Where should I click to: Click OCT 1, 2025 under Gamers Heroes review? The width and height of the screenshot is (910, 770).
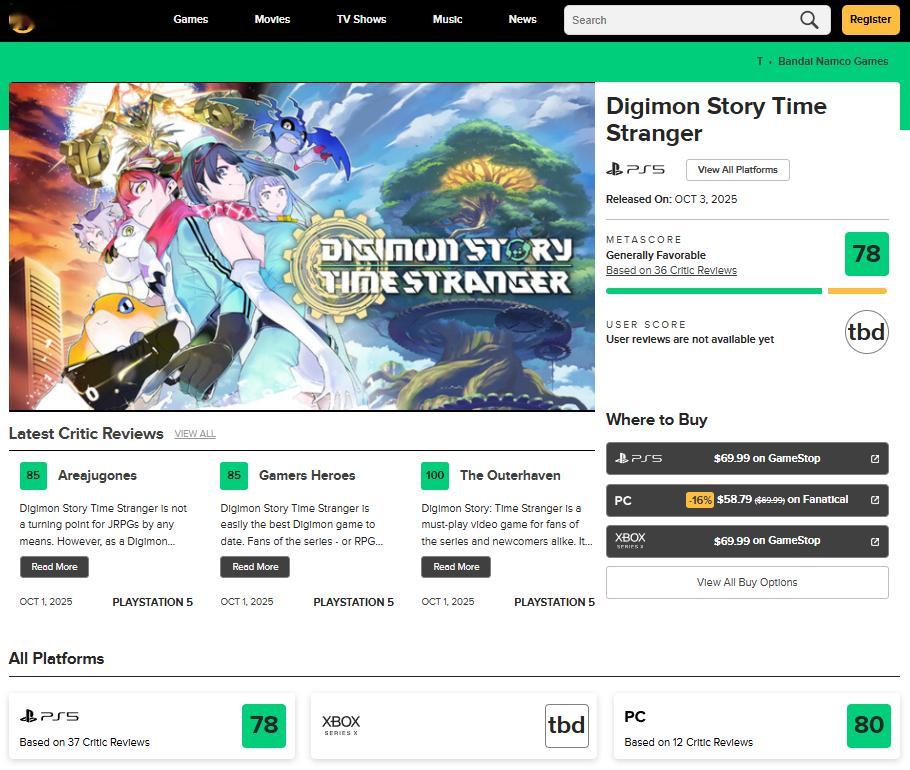point(247,602)
